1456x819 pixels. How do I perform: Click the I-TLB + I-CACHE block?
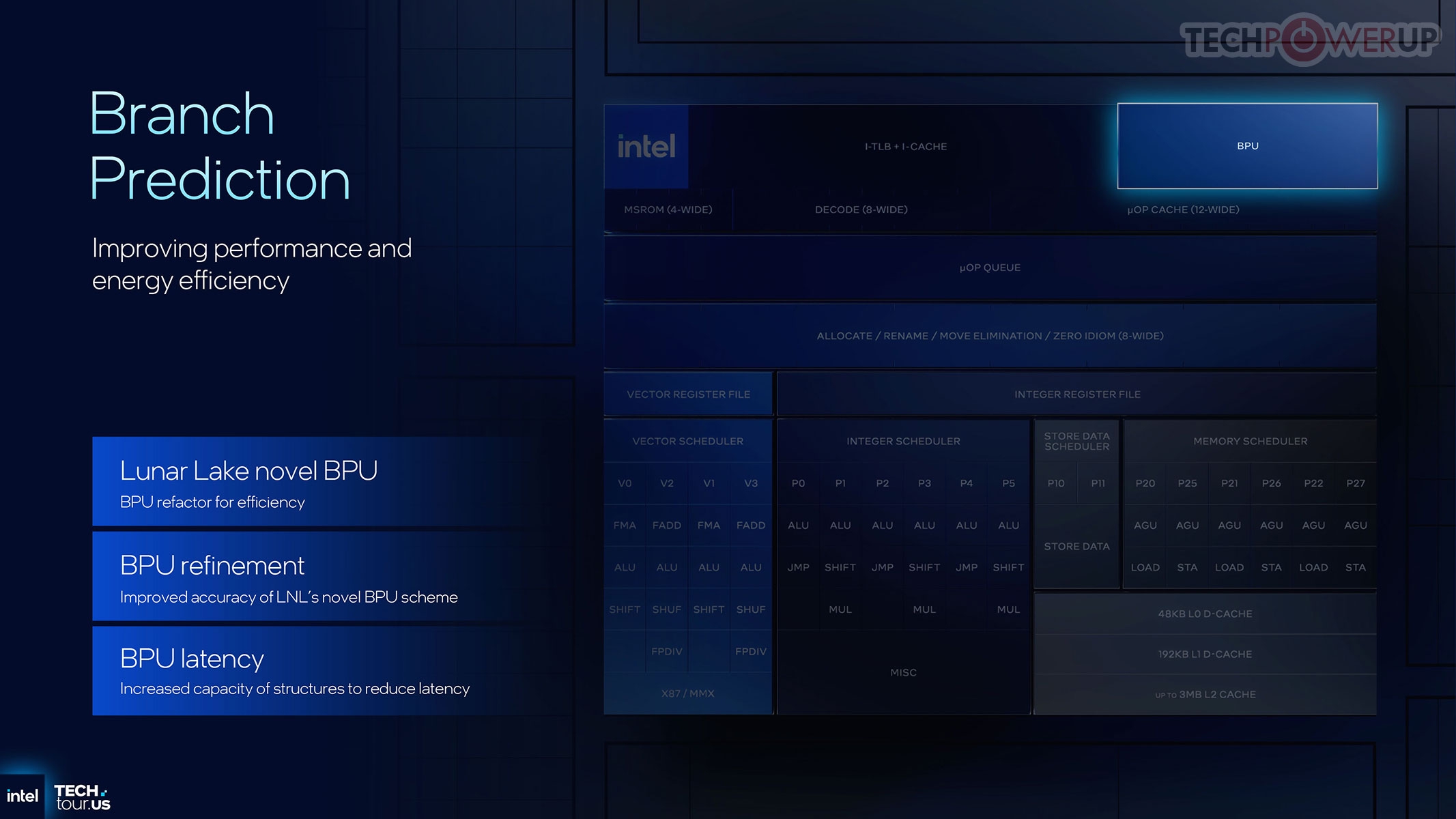(x=905, y=147)
